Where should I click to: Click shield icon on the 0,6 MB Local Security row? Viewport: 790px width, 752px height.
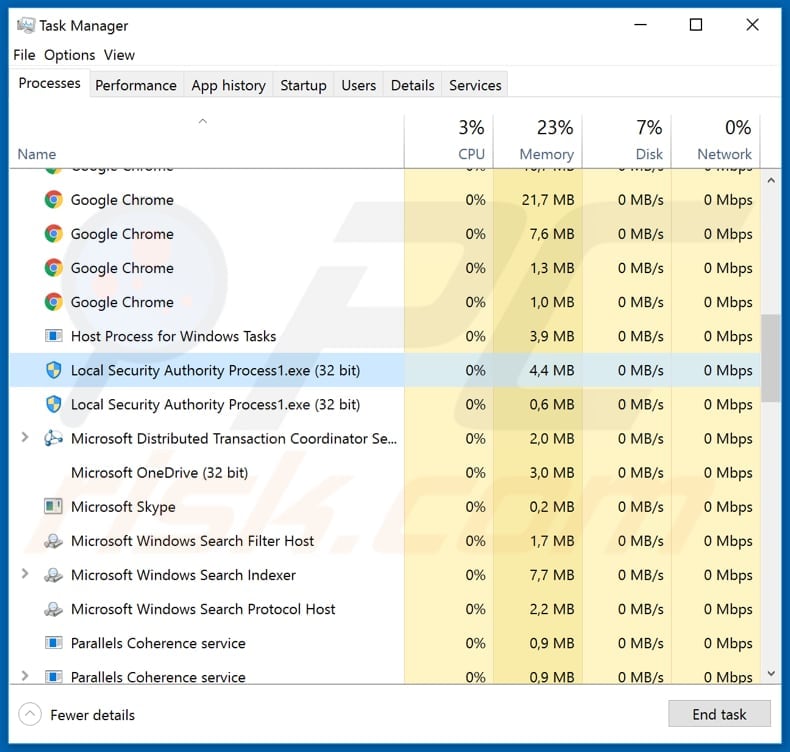(x=53, y=404)
